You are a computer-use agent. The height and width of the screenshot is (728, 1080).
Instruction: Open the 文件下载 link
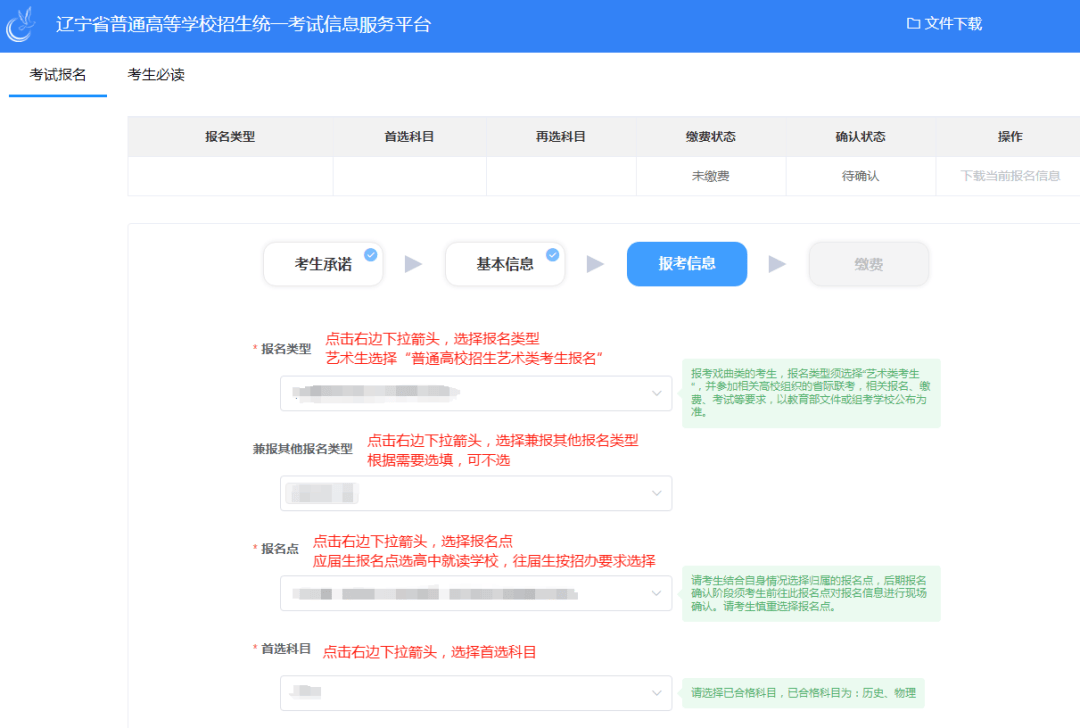coord(953,24)
